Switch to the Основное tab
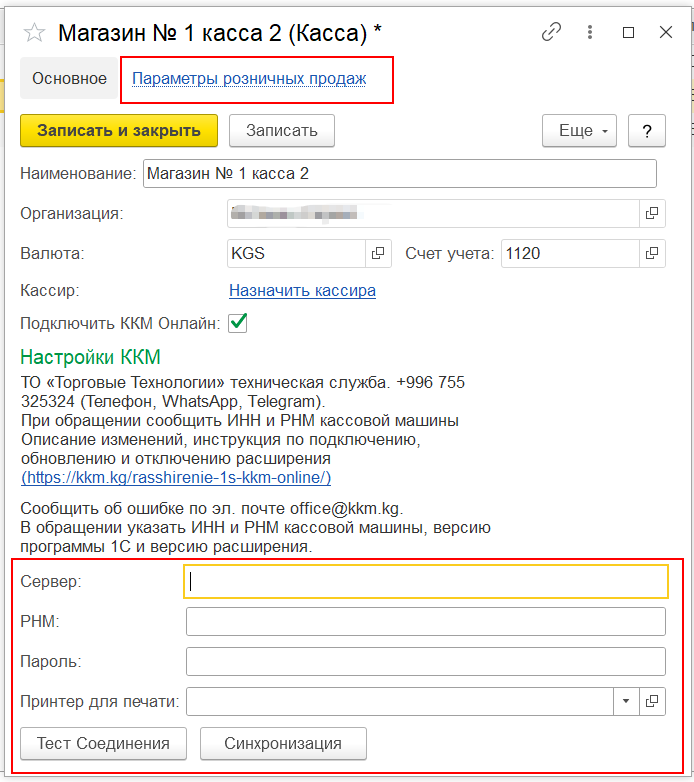Screen dimensions: 694x782 point(69,78)
